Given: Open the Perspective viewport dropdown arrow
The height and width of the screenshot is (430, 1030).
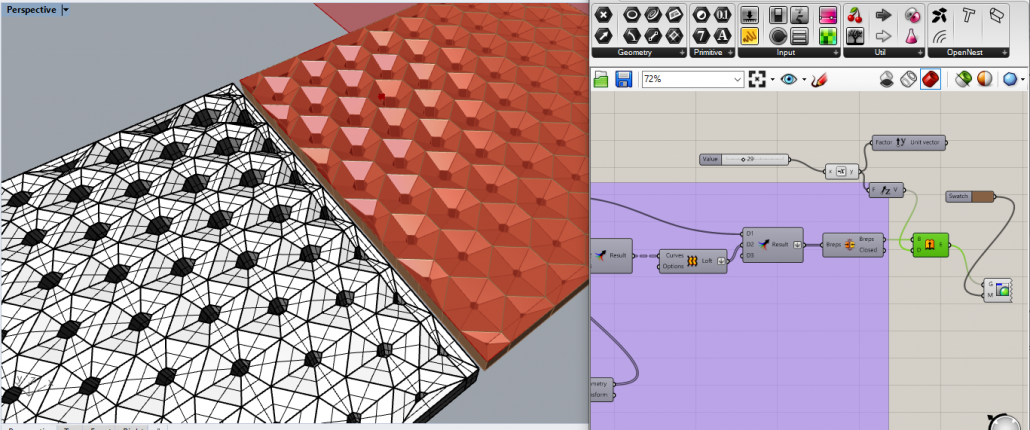Looking at the screenshot, I should [66, 9].
